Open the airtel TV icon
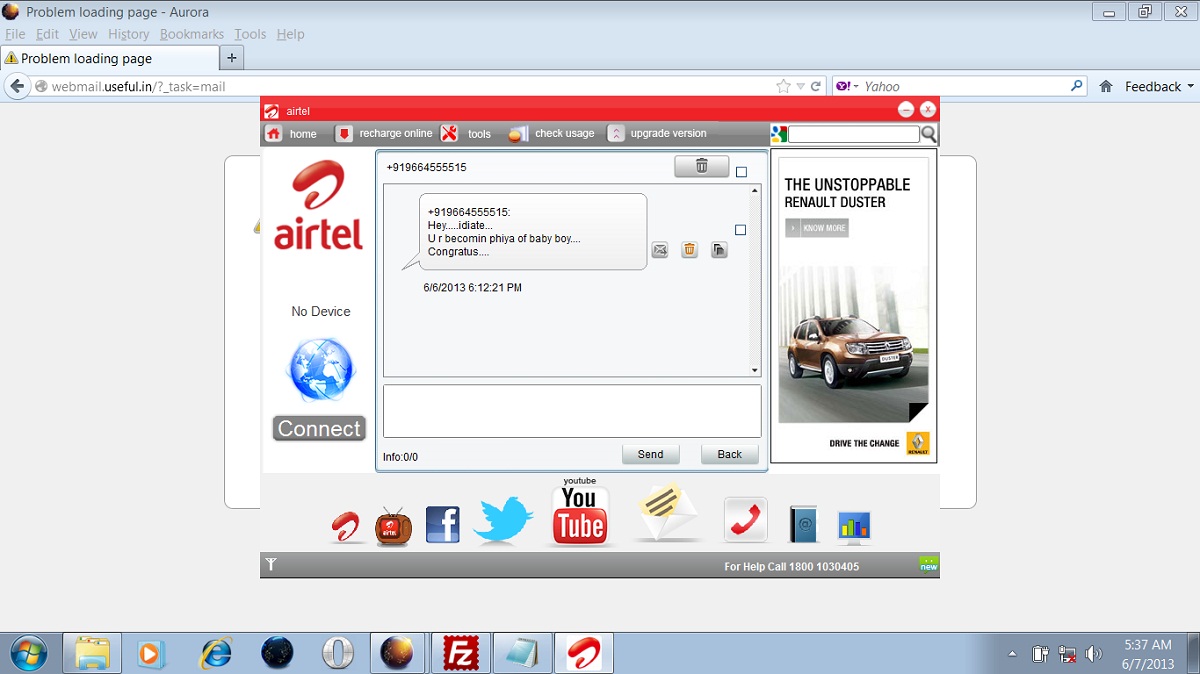The width and height of the screenshot is (1200, 674). pyautogui.click(x=394, y=526)
